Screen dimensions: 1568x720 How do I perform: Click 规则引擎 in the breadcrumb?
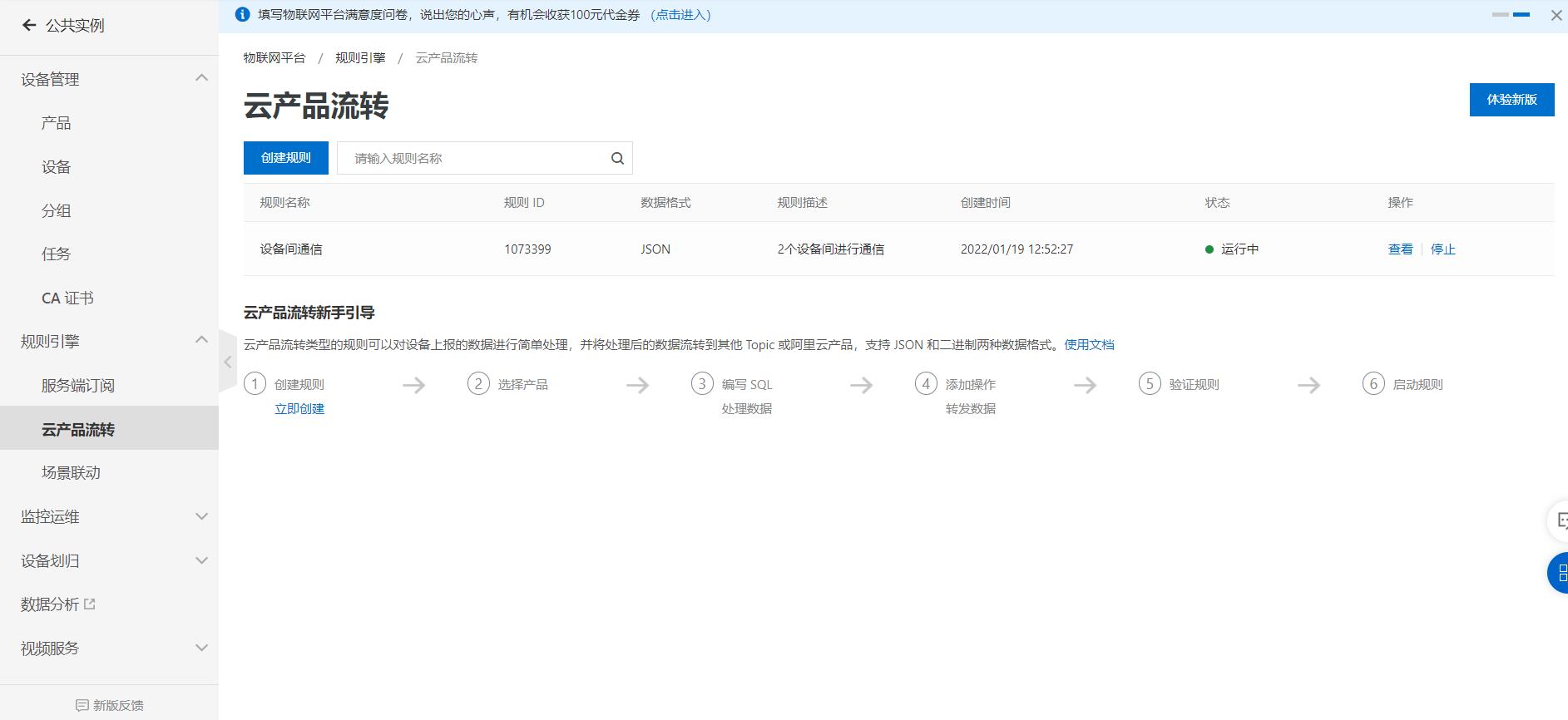360,58
